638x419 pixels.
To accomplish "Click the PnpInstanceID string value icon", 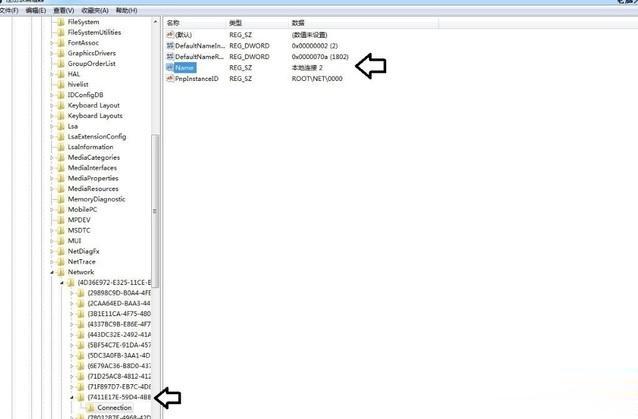I will 170,79.
